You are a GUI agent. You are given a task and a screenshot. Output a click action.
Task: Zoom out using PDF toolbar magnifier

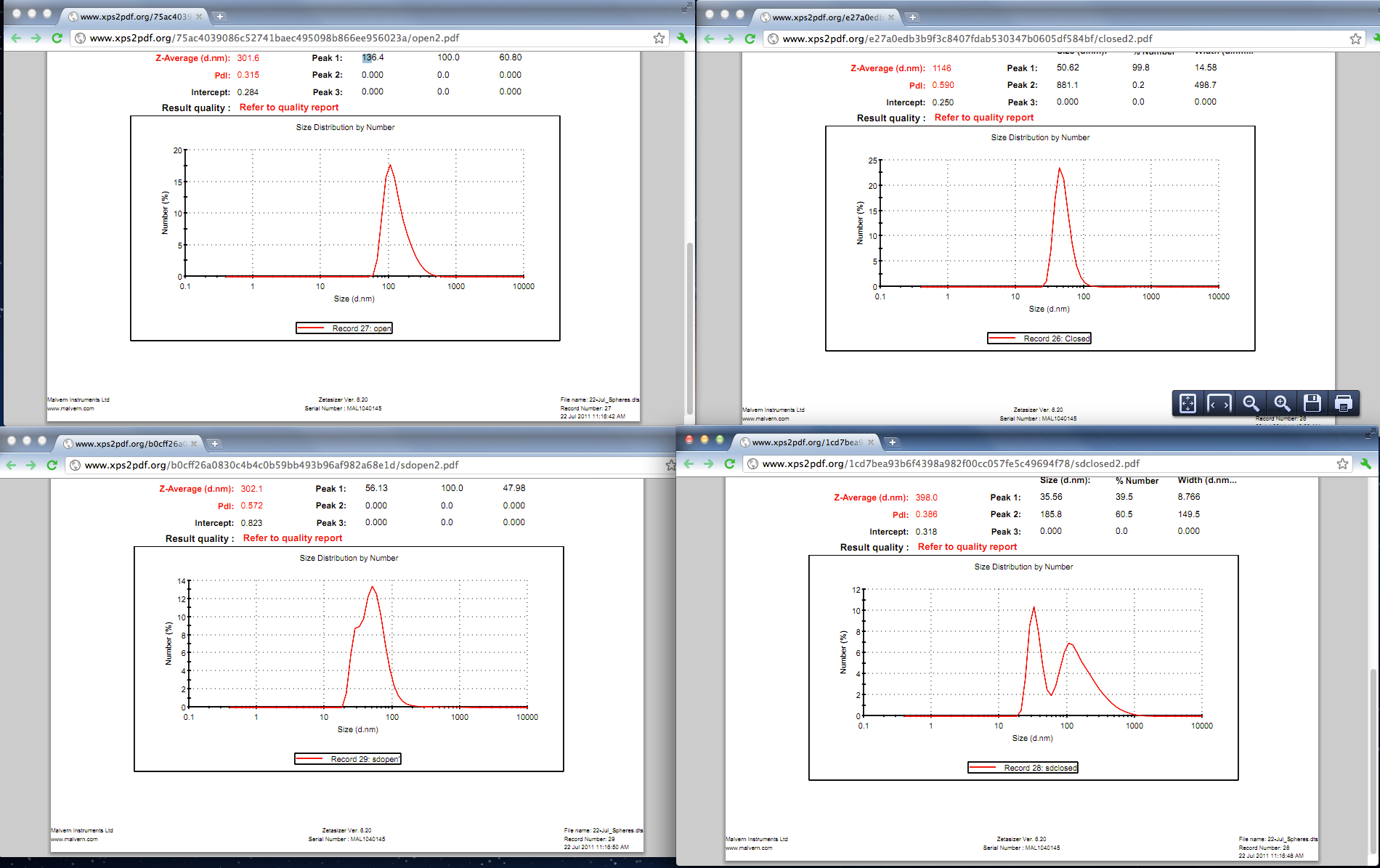(1250, 403)
